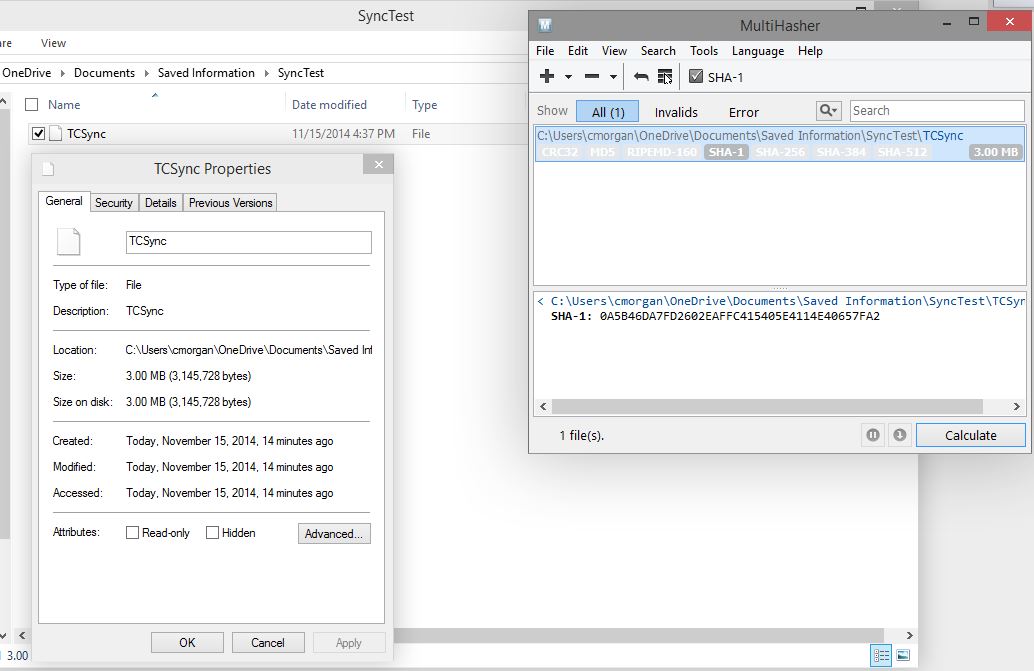Uncheck the TCSync file checkbox in Explorer
The width and height of the screenshot is (1034, 671).
click(x=38, y=134)
